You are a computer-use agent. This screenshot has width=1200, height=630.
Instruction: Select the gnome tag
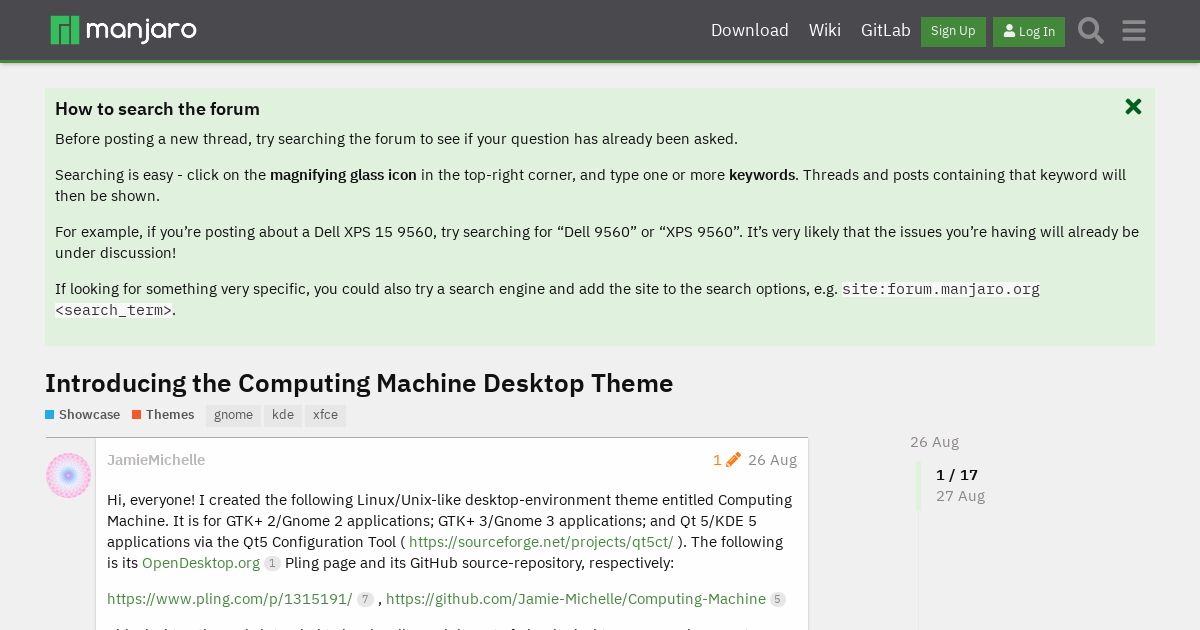coord(233,415)
